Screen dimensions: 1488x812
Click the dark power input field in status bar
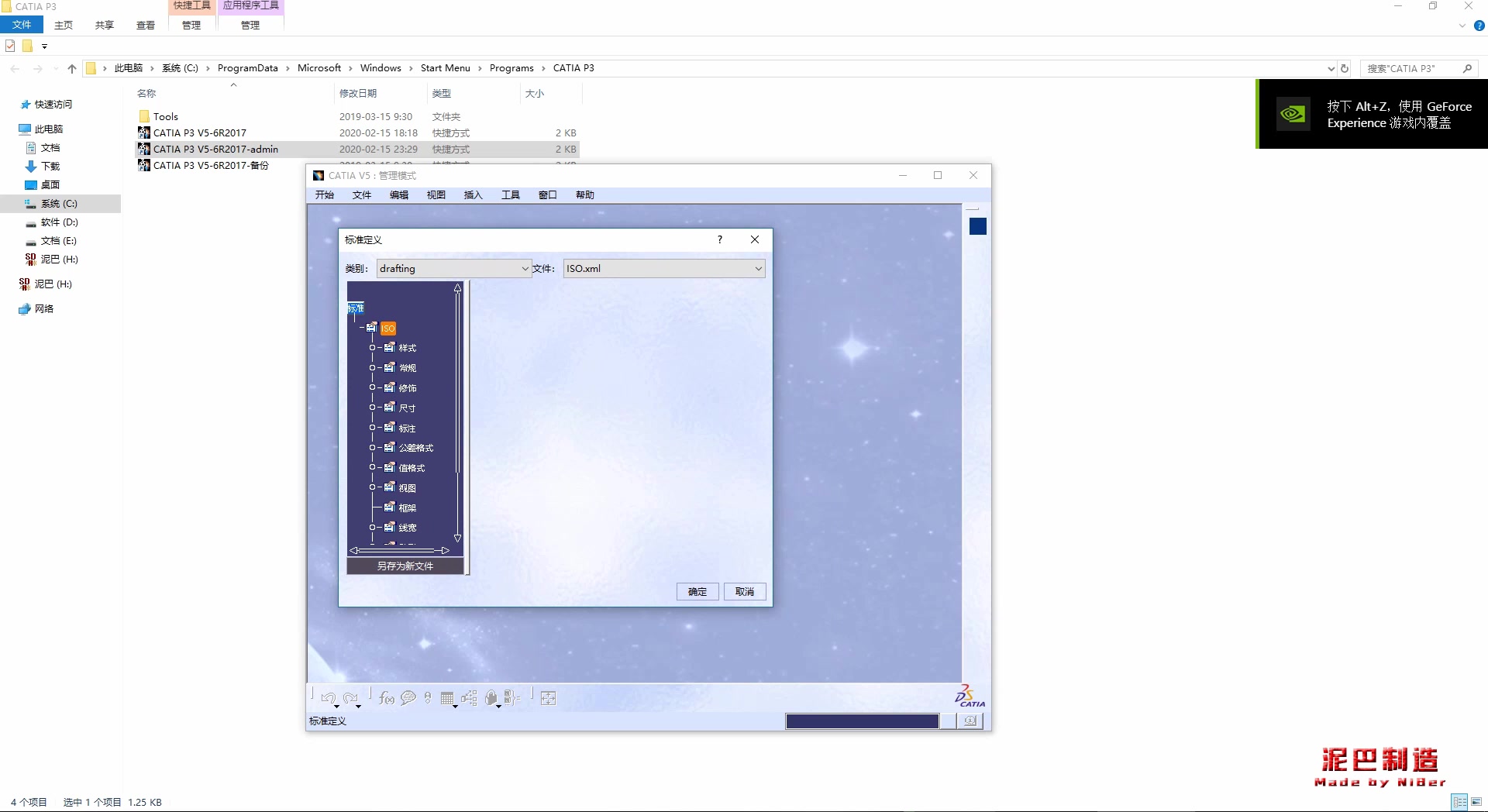click(x=862, y=721)
